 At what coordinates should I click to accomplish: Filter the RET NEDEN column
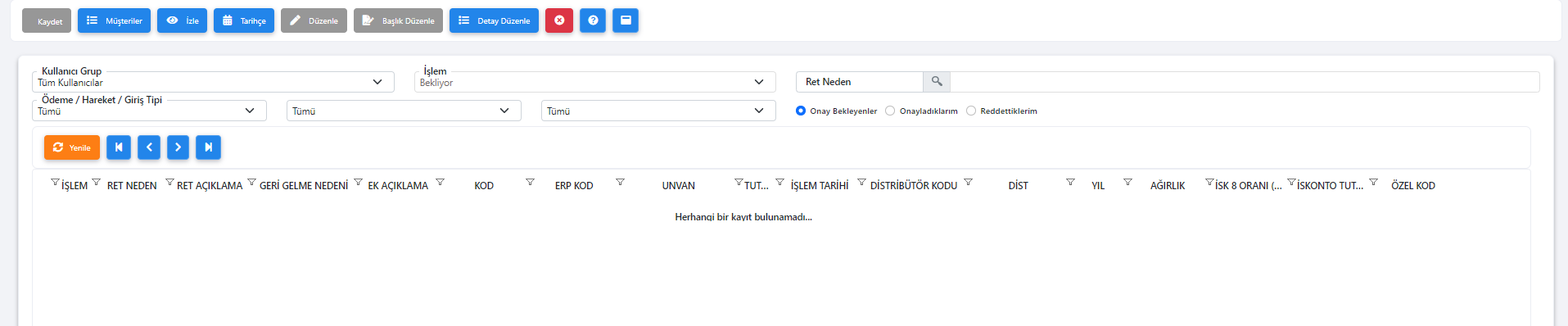96,182
